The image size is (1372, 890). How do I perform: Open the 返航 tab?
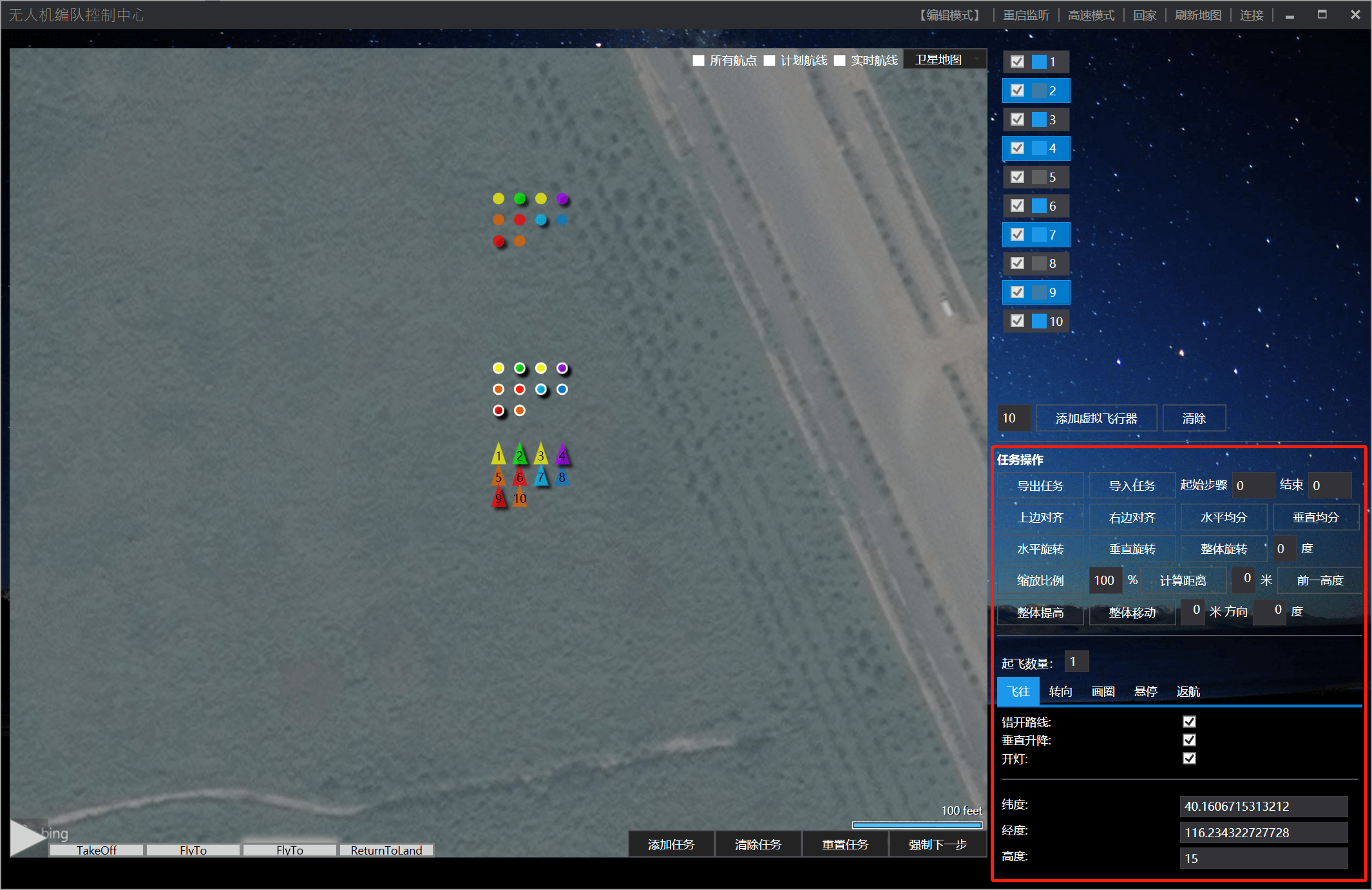tap(1188, 691)
